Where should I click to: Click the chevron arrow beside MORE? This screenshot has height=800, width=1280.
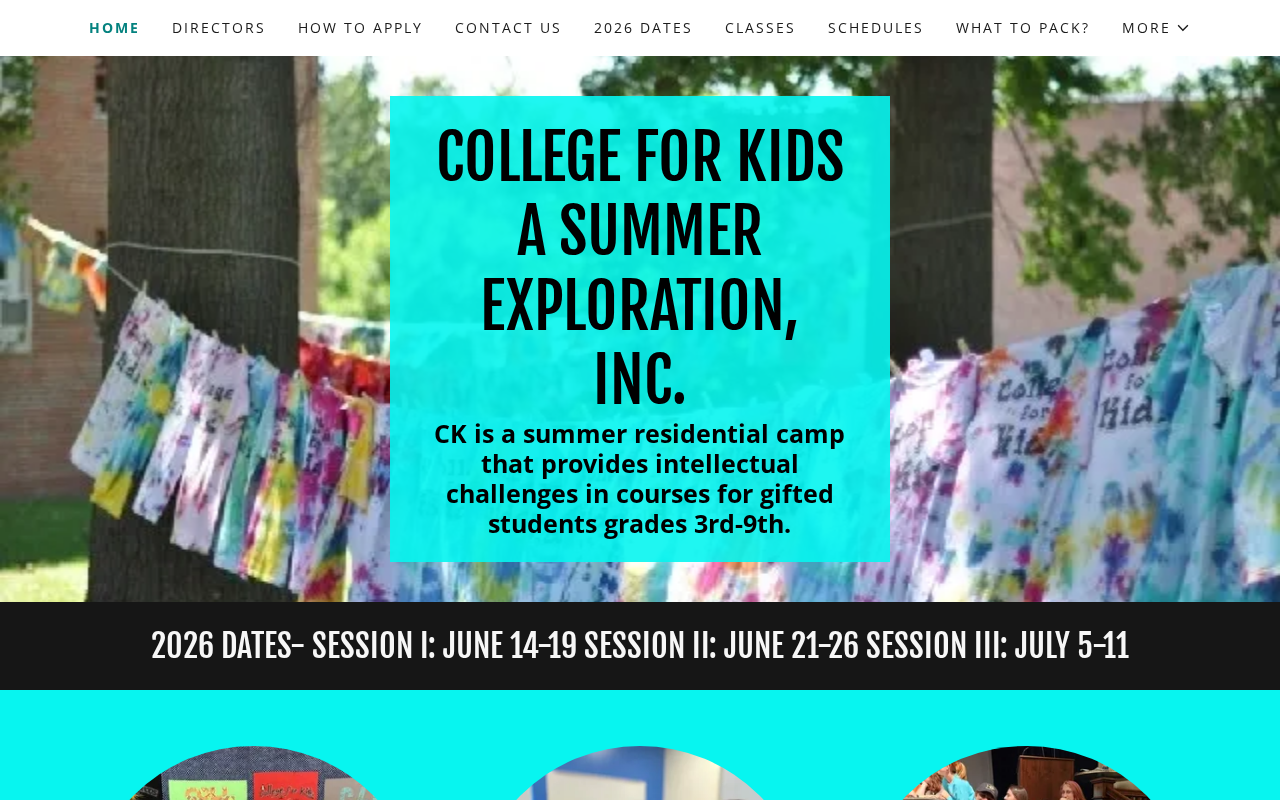pos(1183,28)
